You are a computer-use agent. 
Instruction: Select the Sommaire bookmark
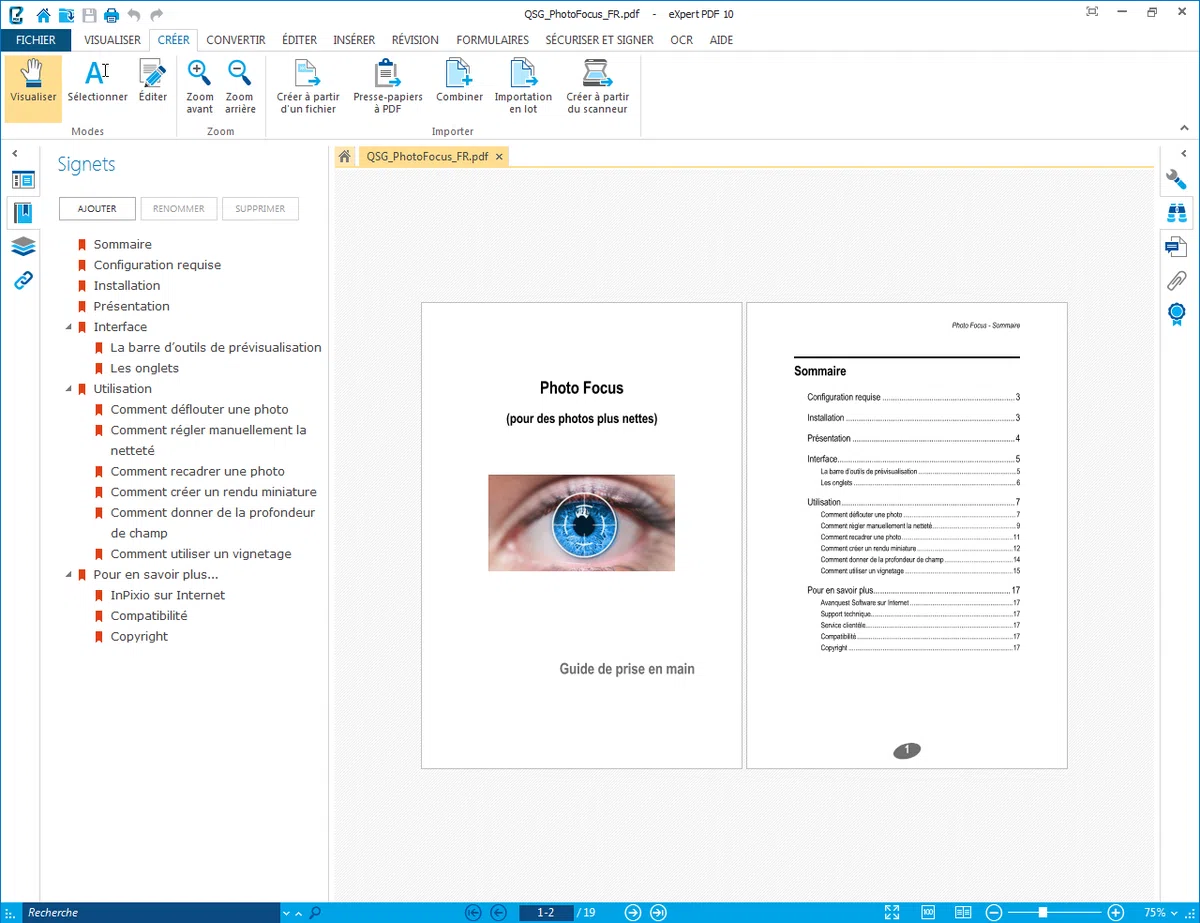click(x=123, y=244)
